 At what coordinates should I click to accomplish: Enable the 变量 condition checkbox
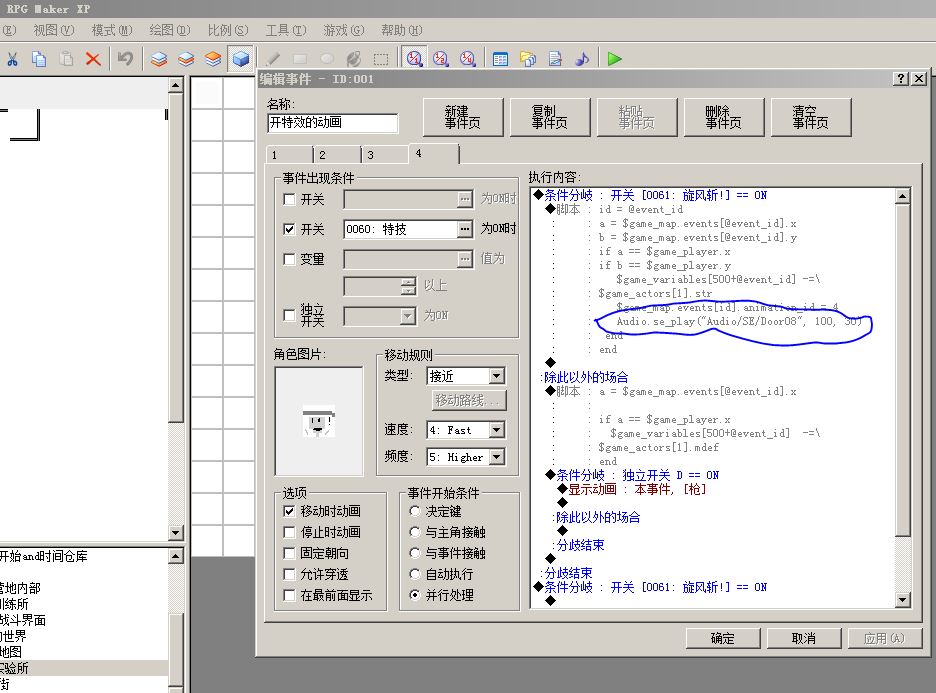(290, 259)
